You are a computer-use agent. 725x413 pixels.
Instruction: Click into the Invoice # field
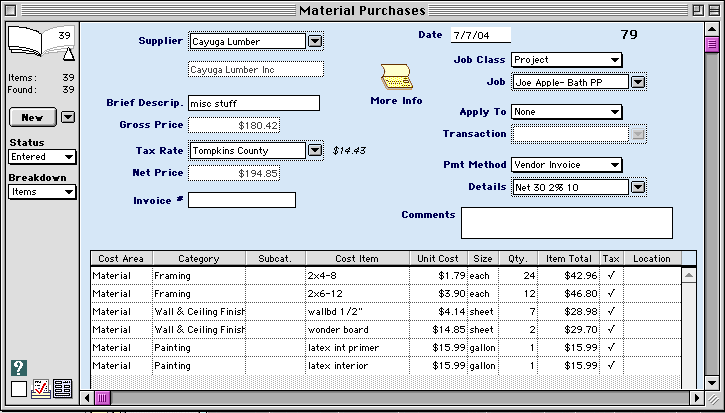click(241, 200)
